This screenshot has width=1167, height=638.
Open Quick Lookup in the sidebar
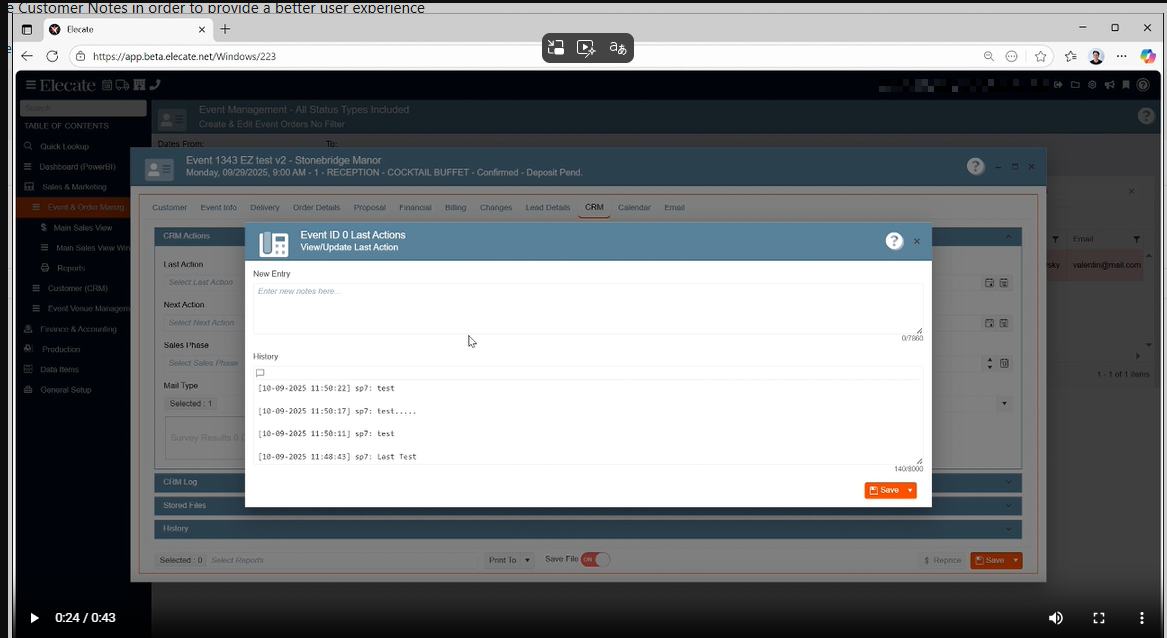point(64,146)
